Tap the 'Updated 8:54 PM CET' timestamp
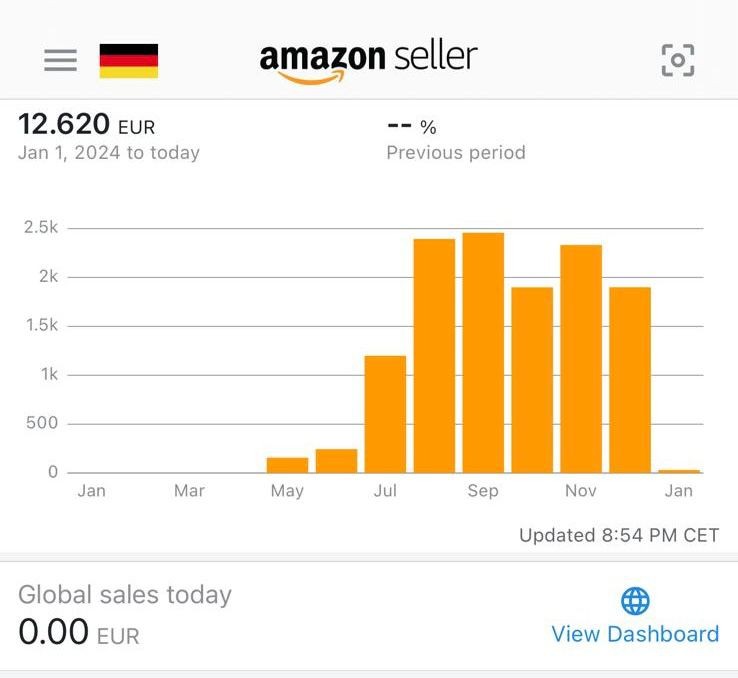738x678 pixels. 619,535
